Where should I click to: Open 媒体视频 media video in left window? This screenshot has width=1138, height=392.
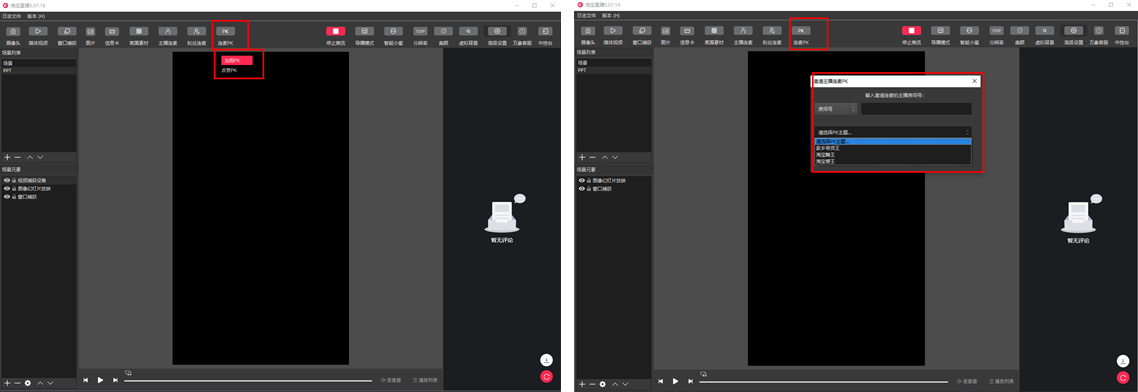point(38,35)
